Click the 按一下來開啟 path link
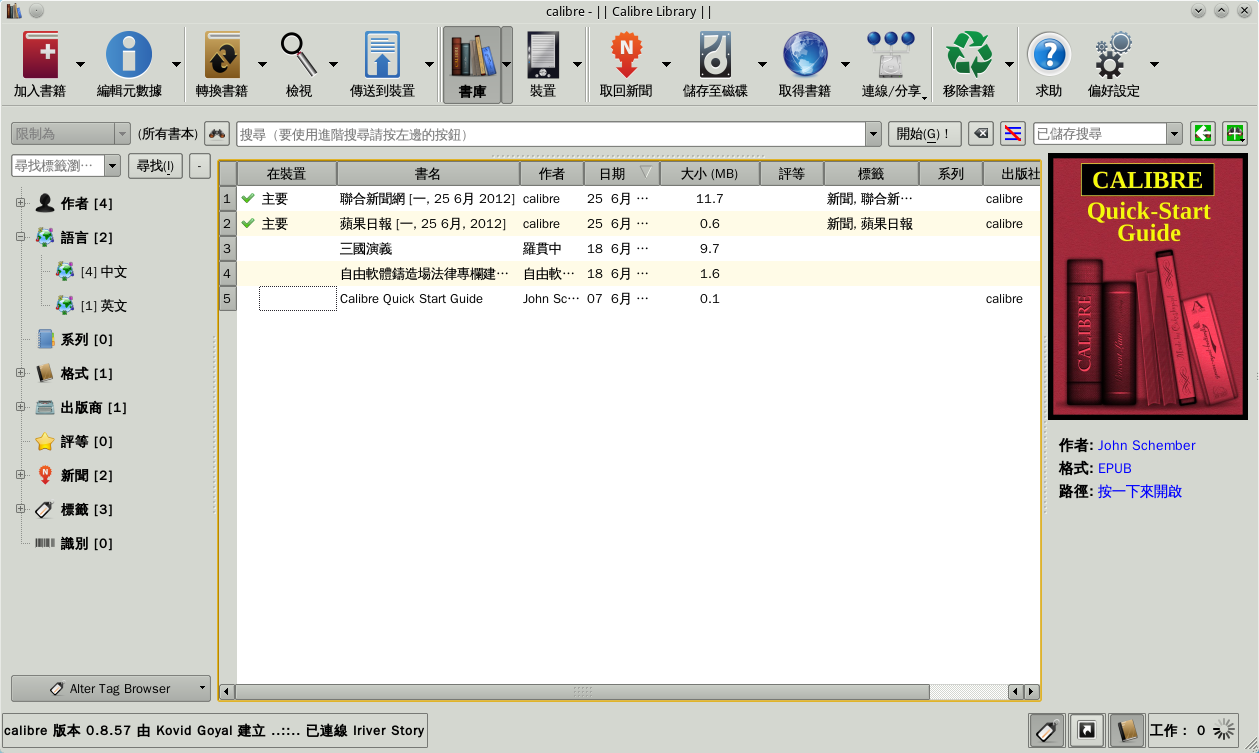Image resolution: width=1259 pixels, height=753 pixels. [x=1140, y=491]
